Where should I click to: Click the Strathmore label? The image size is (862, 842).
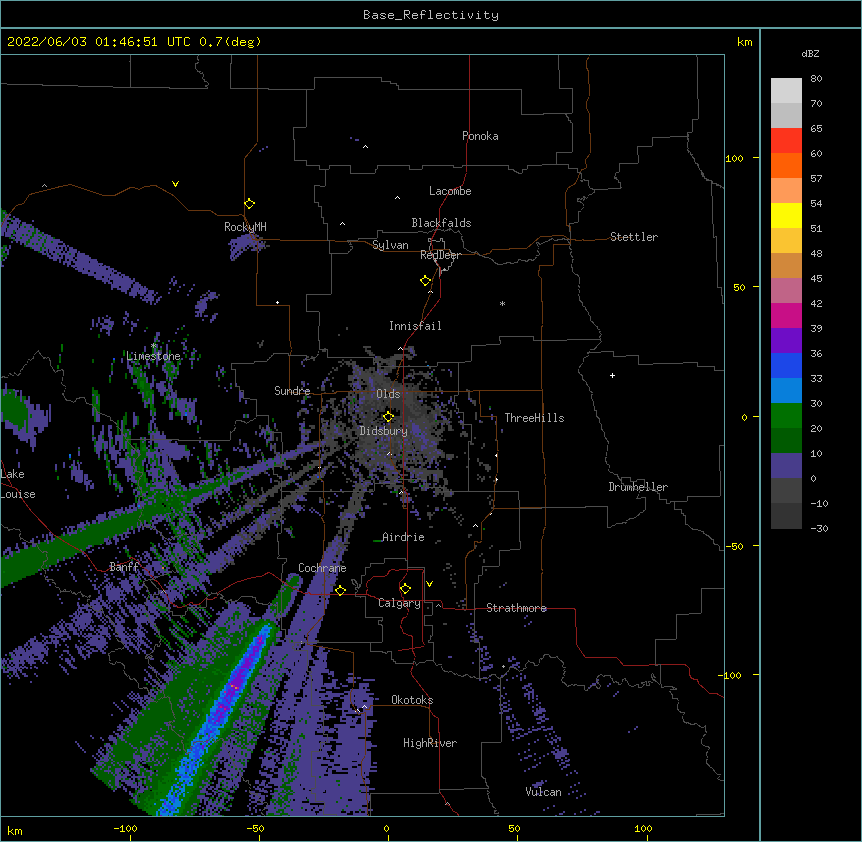(x=516, y=608)
